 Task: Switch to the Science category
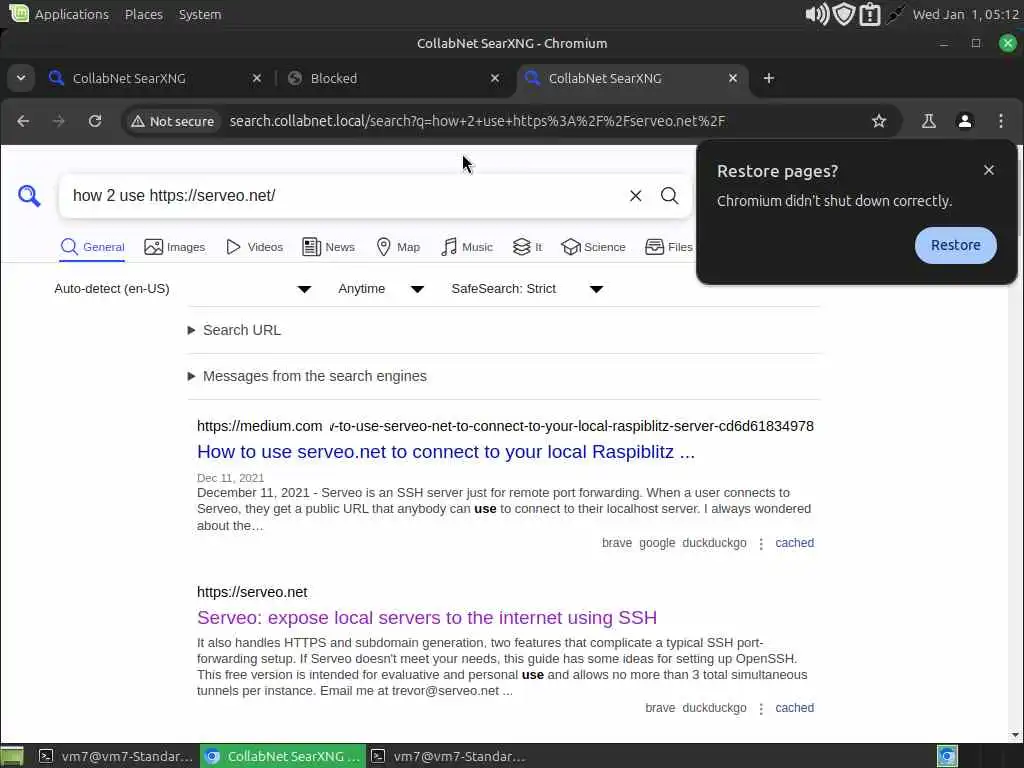point(593,247)
